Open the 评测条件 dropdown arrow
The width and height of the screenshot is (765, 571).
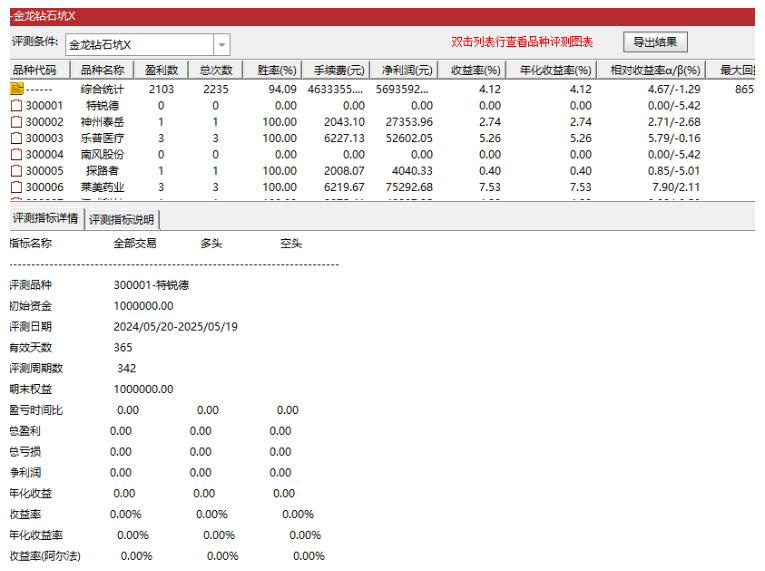222,45
